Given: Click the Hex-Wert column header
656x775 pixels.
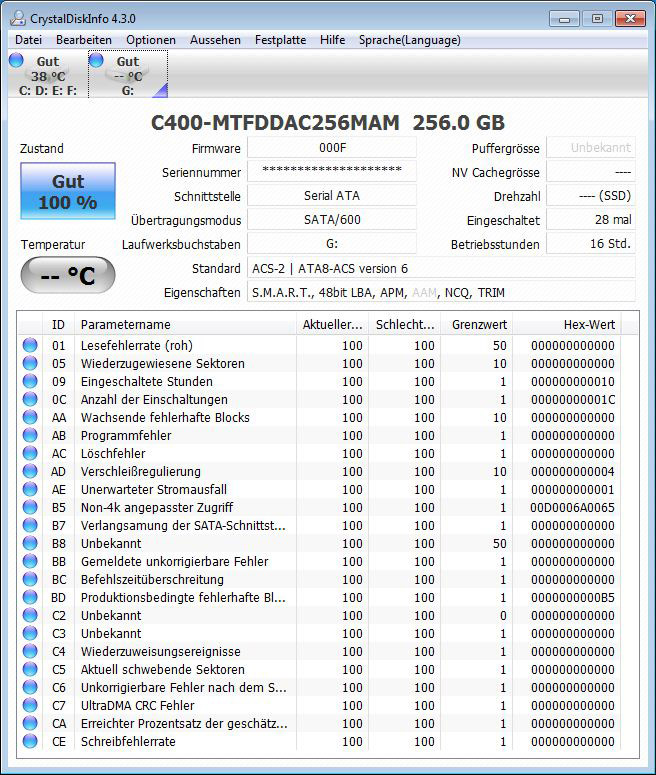Looking at the screenshot, I should [x=567, y=325].
